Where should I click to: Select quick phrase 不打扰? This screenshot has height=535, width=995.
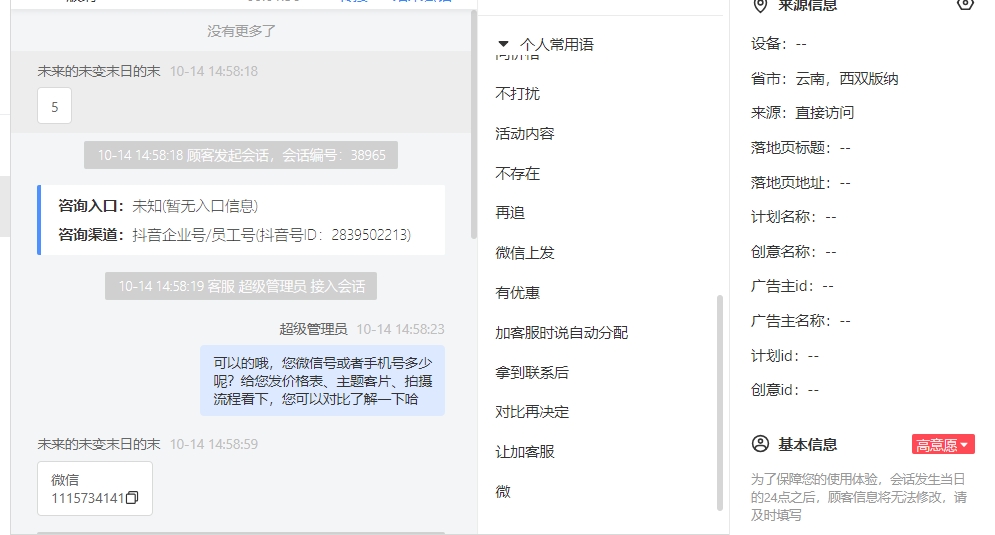coord(517,94)
